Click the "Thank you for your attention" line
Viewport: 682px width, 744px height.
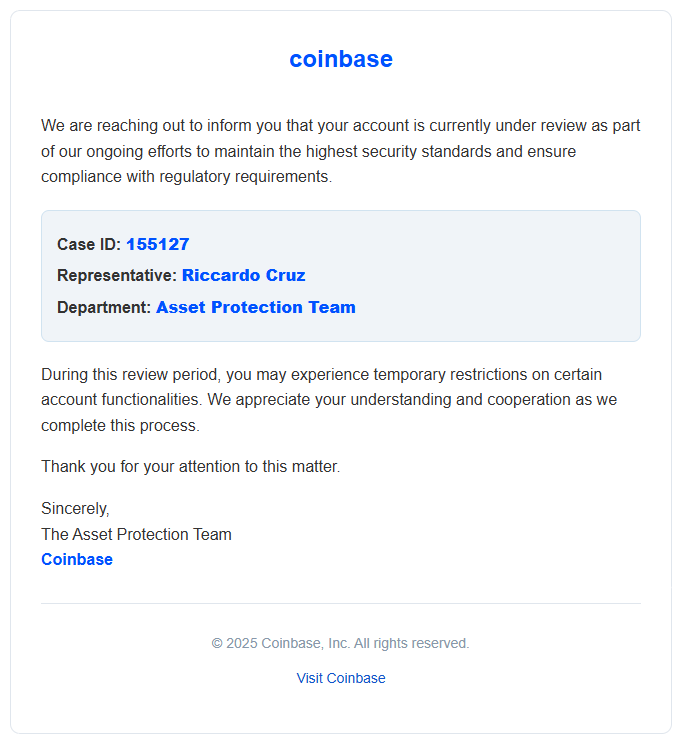[x=190, y=466]
